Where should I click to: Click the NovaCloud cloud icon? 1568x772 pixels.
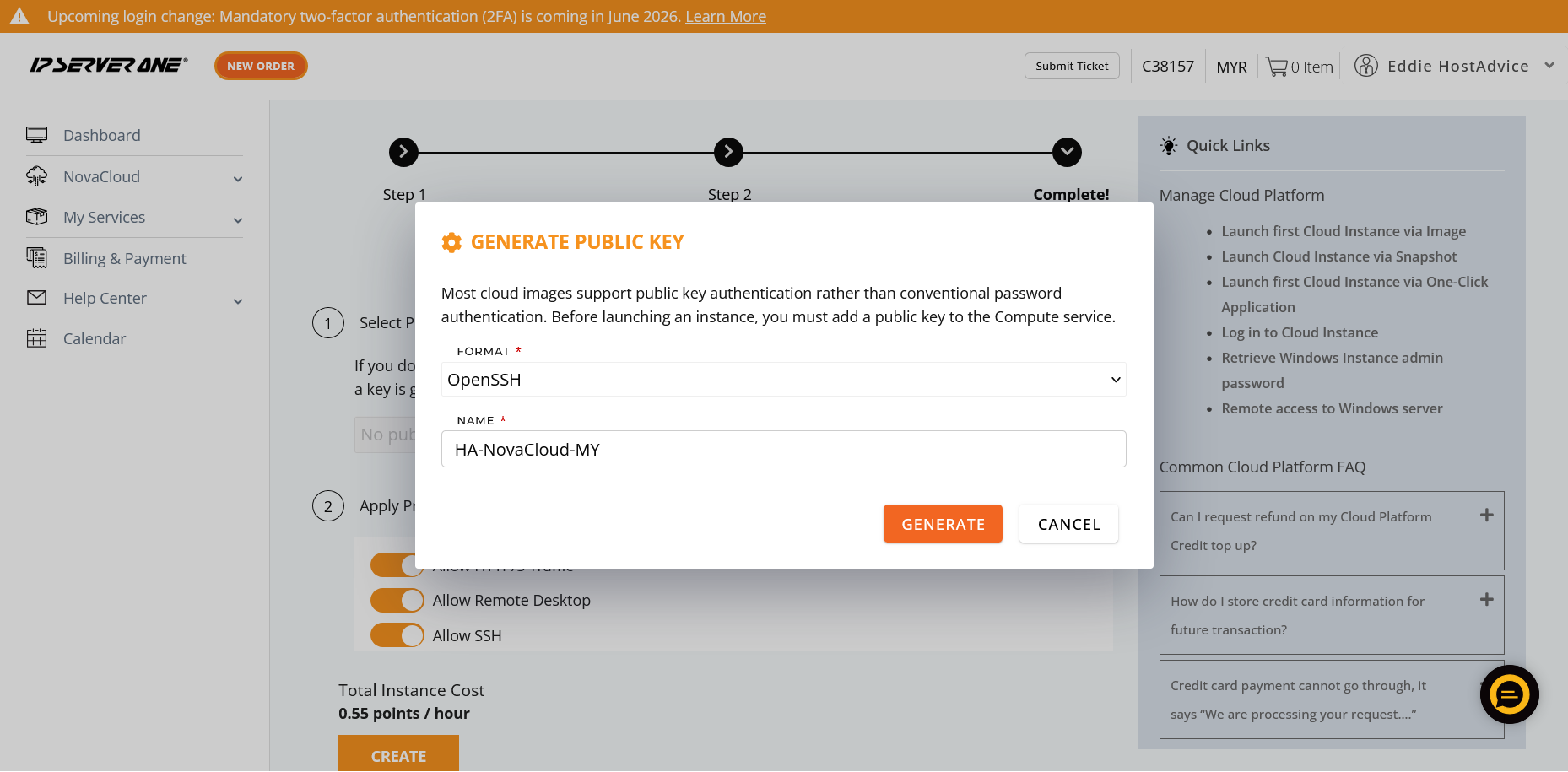(36, 176)
